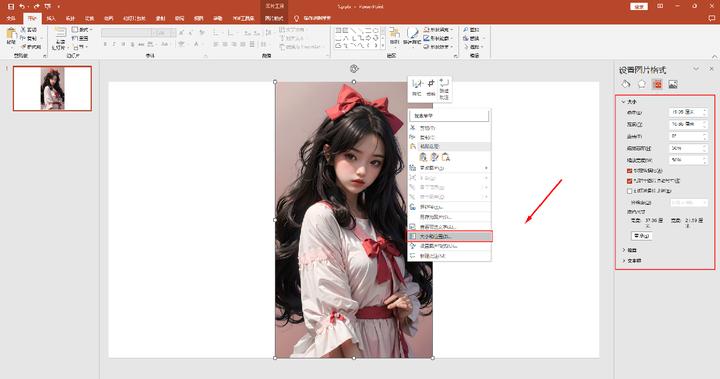Open the Picture Format ribbon tab
Screen dimensions: 720x379
(274, 18)
